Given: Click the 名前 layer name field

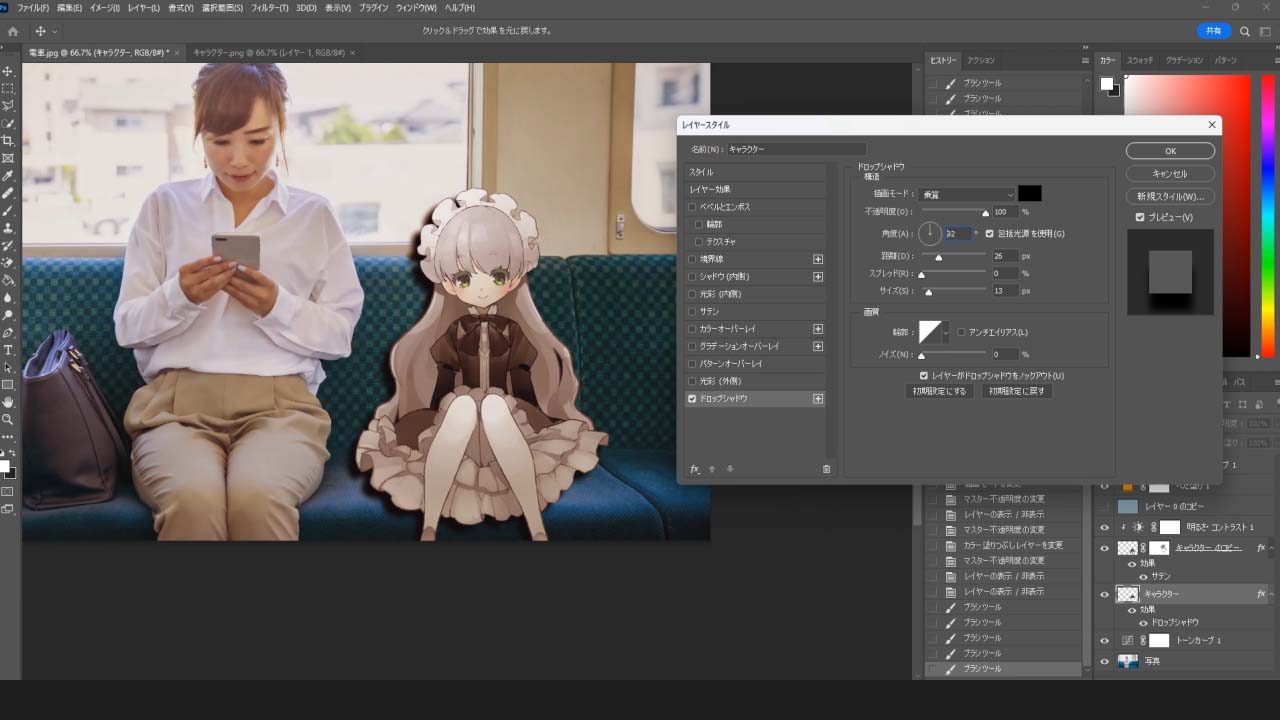Looking at the screenshot, I should point(795,149).
